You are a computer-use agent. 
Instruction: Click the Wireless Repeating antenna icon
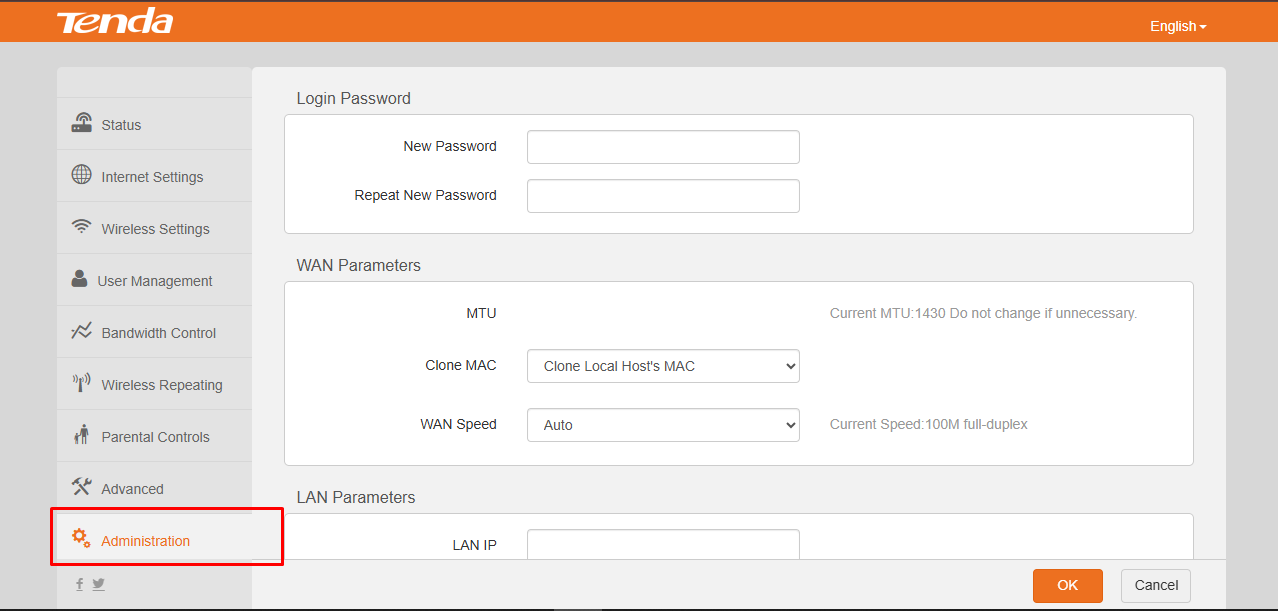click(x=82, y=383)
